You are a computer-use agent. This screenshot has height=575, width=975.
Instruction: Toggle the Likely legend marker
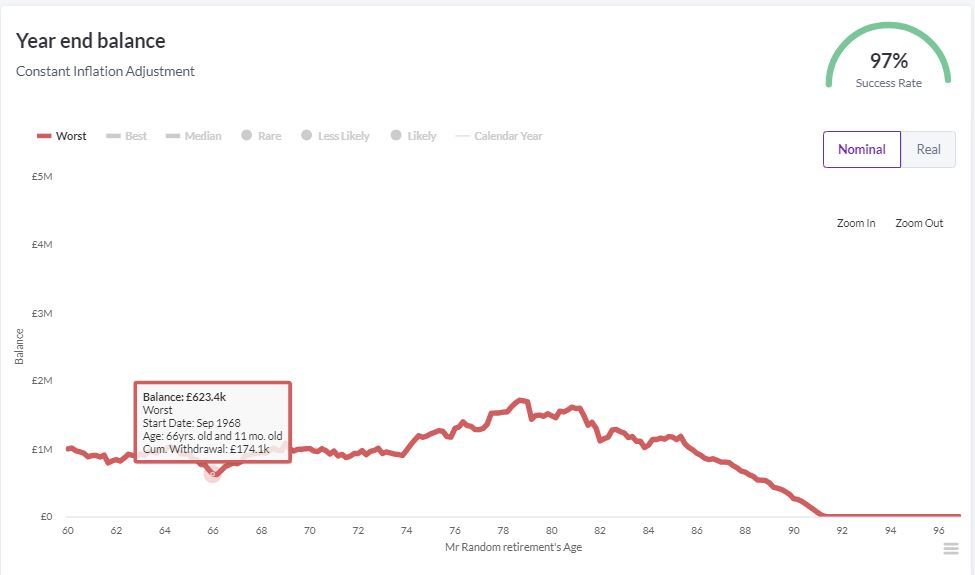click(x=397, y=135)
